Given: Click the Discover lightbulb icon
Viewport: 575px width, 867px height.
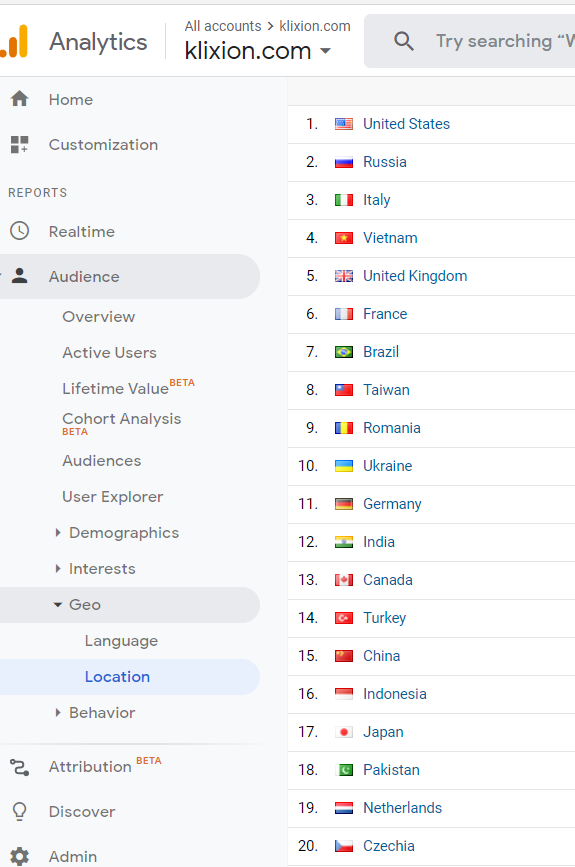Looking at the screenshot, I should pyautogui.click(x=19, y=811).
